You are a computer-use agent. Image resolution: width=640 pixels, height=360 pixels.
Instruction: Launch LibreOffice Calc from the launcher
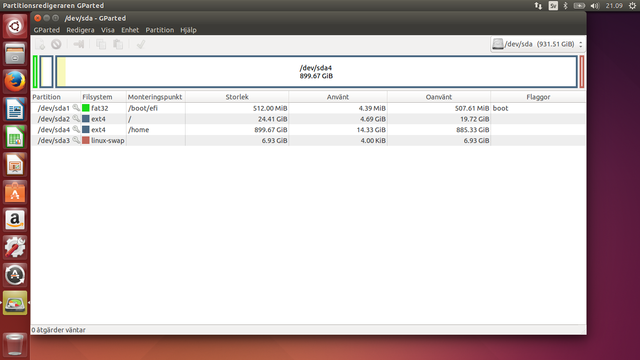coord(15,136)
